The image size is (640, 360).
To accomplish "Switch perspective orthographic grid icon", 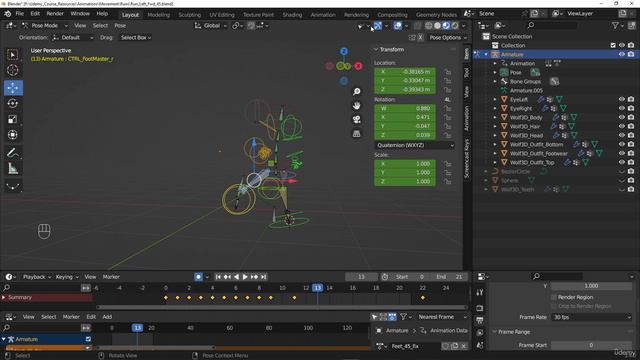I will pyautogui.click(x=356, y=134).
